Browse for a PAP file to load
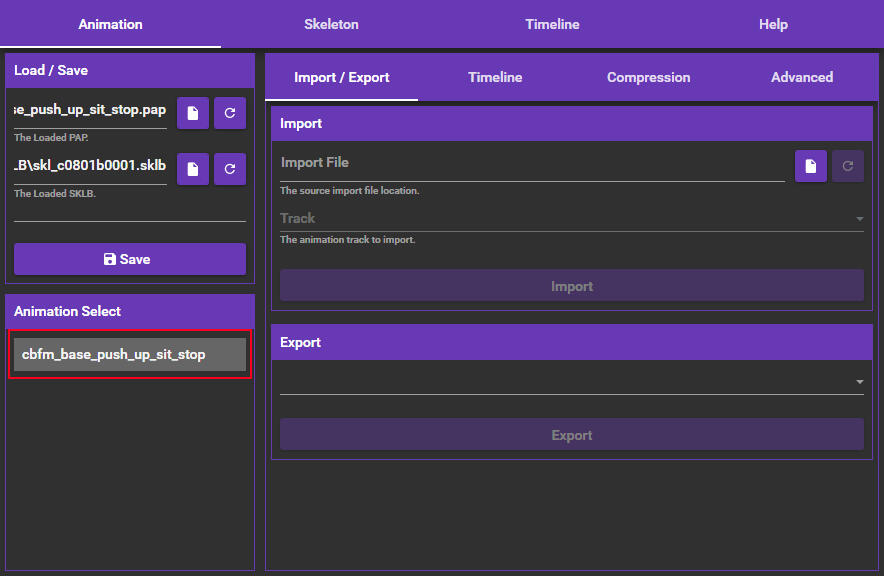The width and height of the screenshot is (884, 576). (193, 113)
